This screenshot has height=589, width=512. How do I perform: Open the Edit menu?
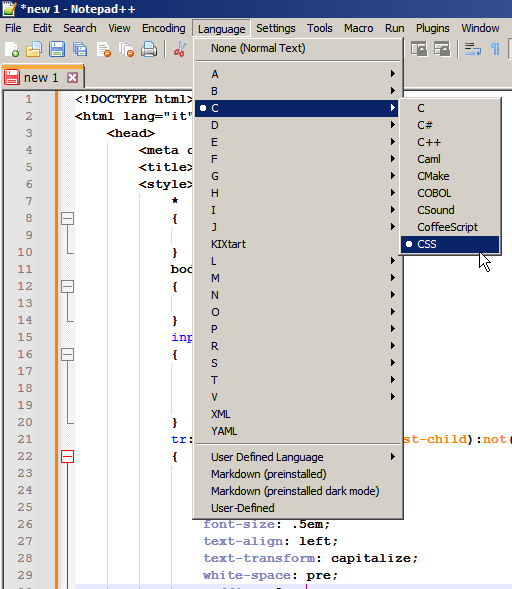[x=42, y=29]
